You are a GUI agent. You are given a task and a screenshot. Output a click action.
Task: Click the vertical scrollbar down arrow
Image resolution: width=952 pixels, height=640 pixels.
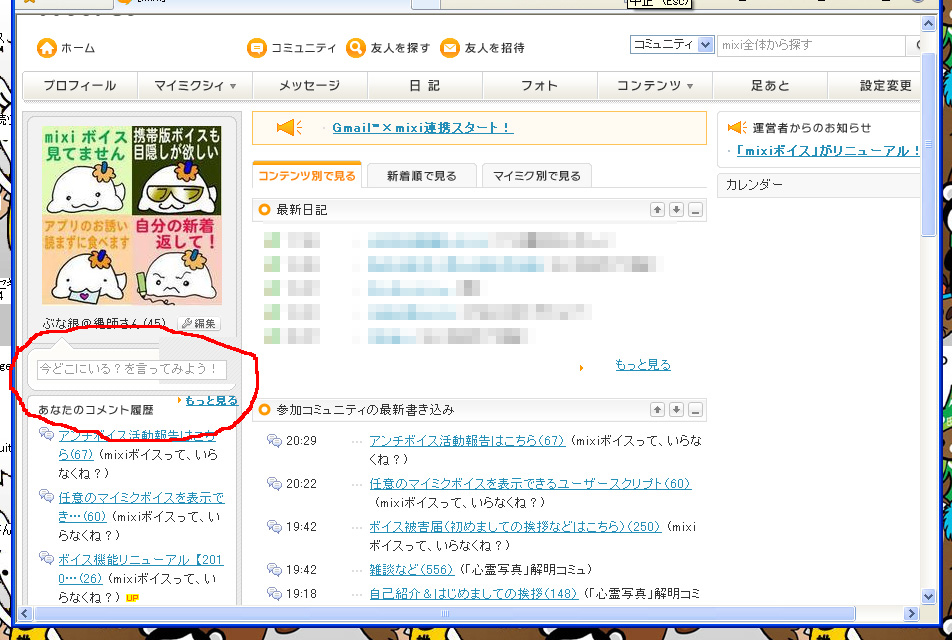pos(928,596)
